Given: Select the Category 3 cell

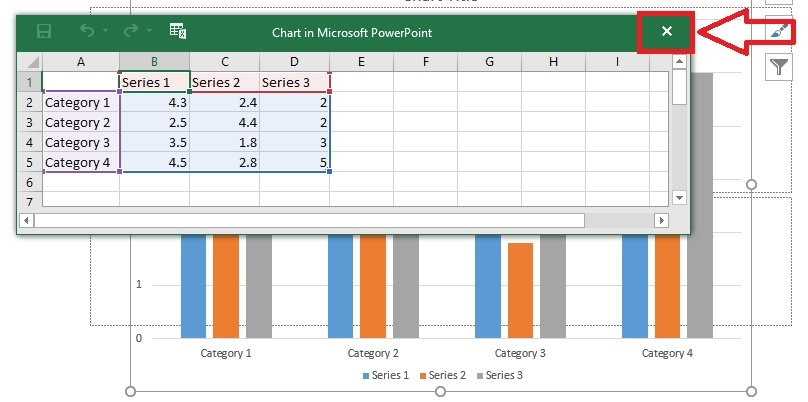Looking at the screenshot, I should [x=79, y=143].
